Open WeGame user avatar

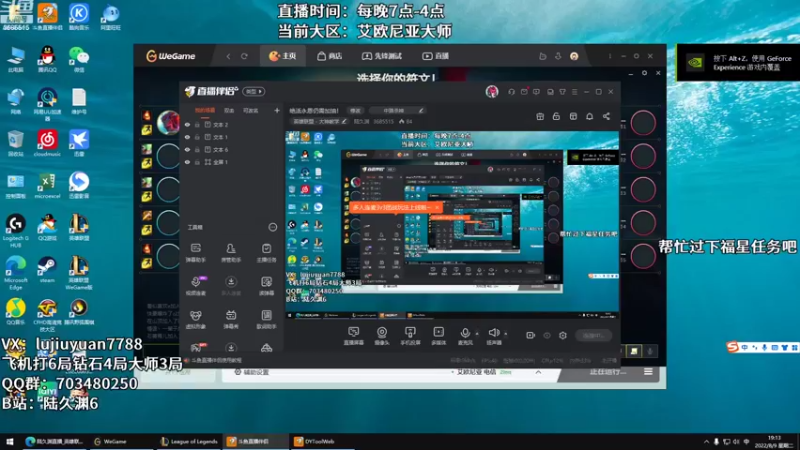click(x=574, y=56)
